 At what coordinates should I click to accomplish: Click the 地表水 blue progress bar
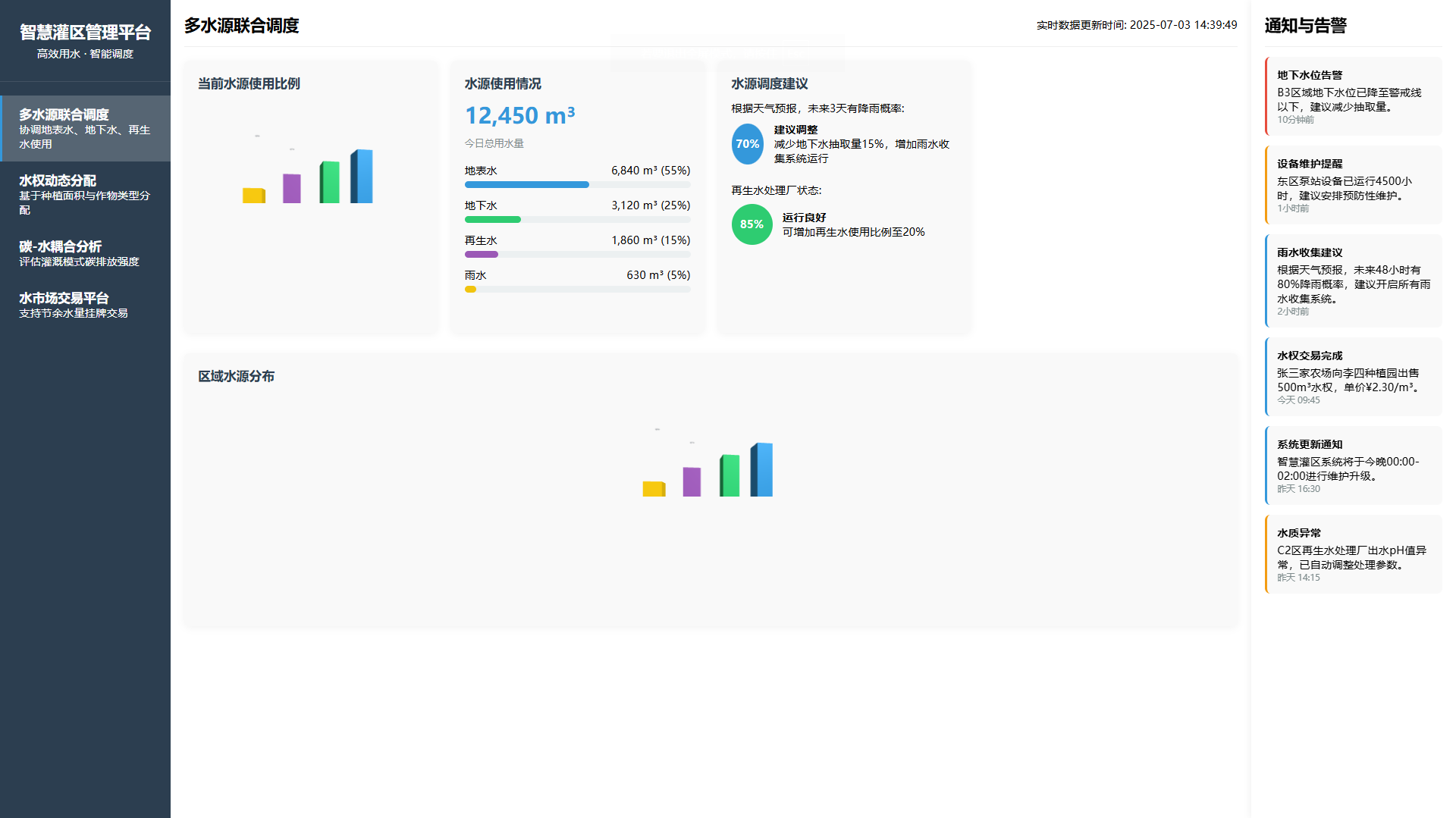pyautogui.click(x=526, y=185)
